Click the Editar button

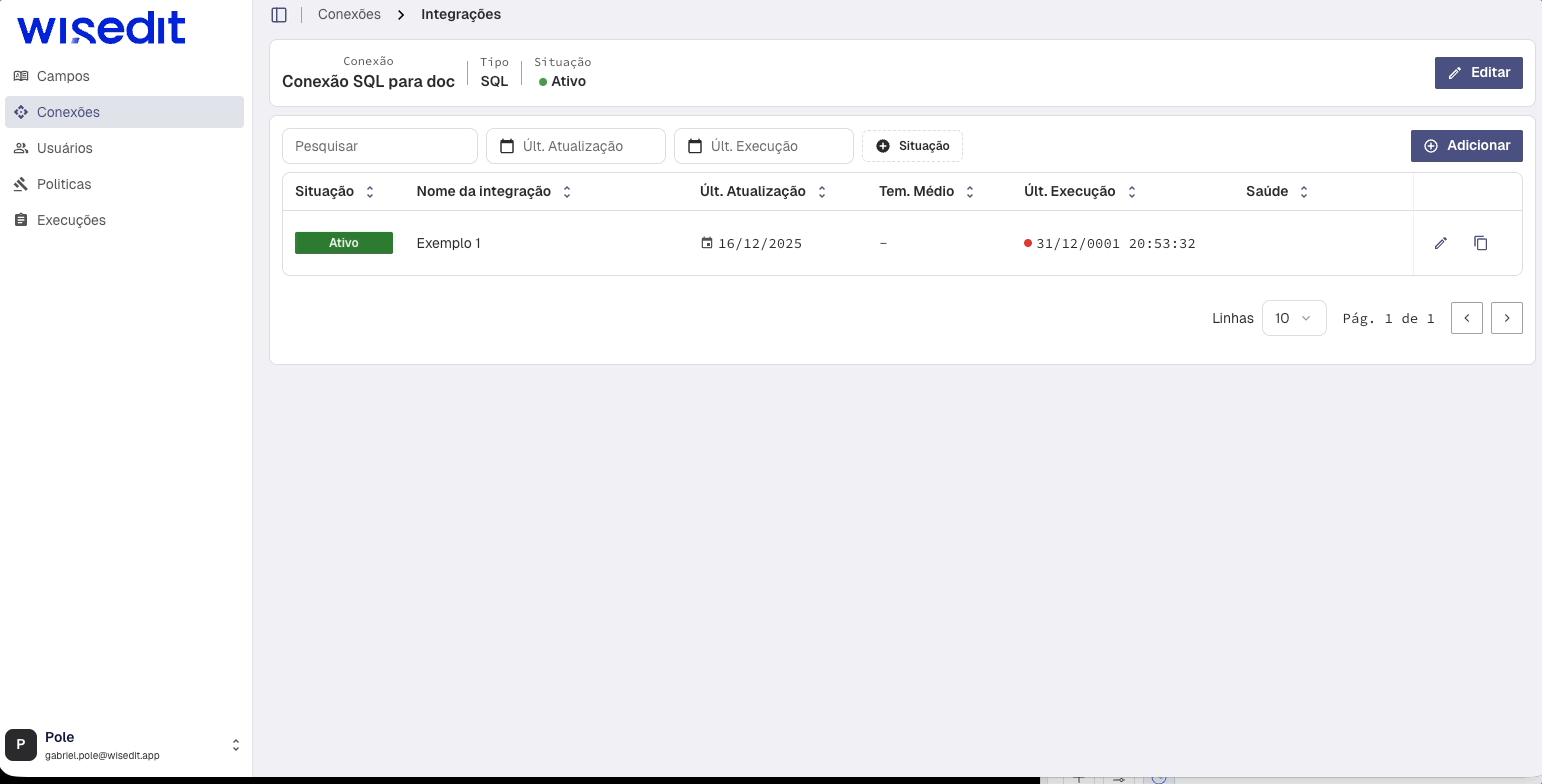coord(1478,73)
